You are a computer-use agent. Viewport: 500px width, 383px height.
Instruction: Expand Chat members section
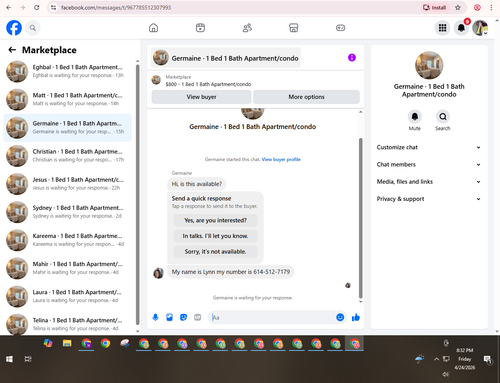pos(429,165)
